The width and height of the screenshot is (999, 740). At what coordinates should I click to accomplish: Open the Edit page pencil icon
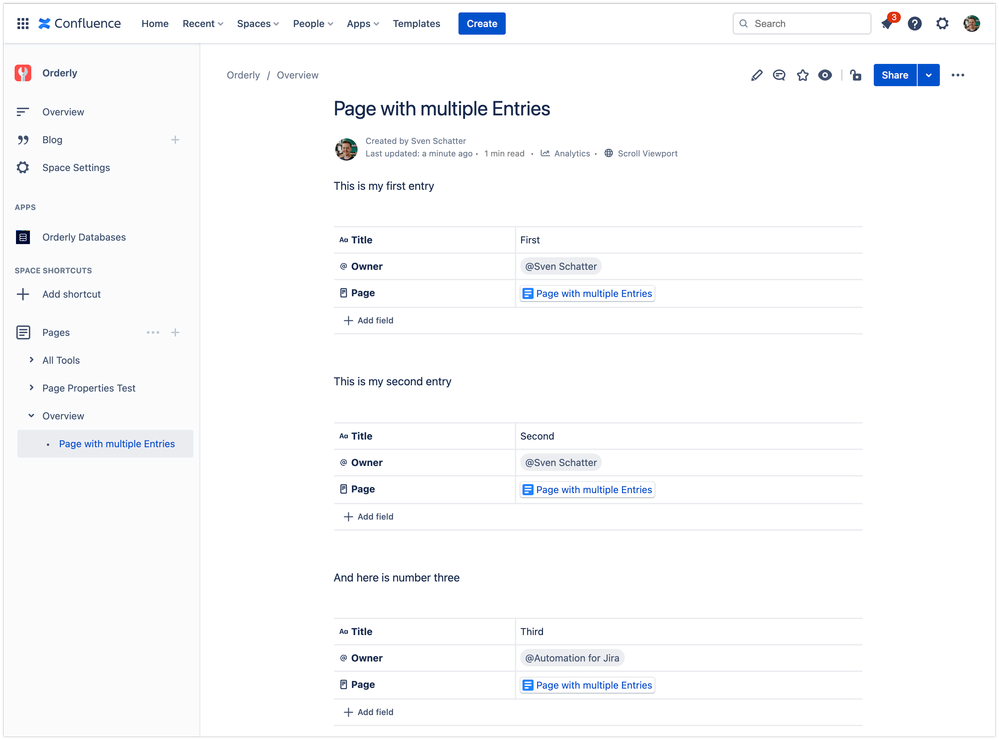point(757,75)
